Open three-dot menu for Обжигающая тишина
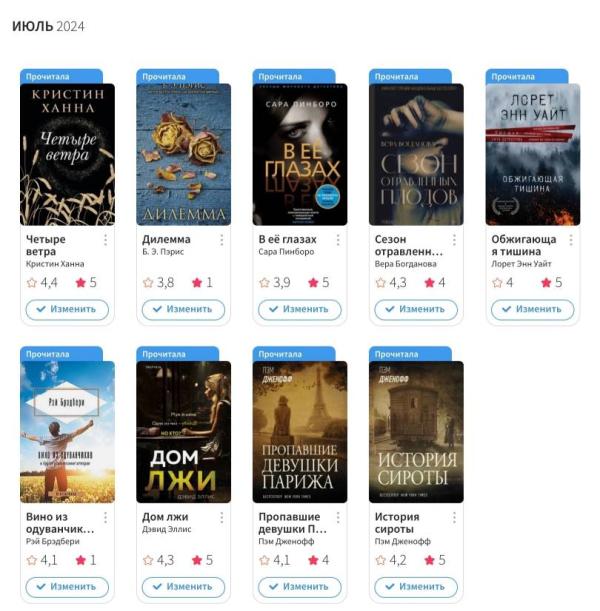600x611 pixels. pyautogui.click(x=571, y=240)
